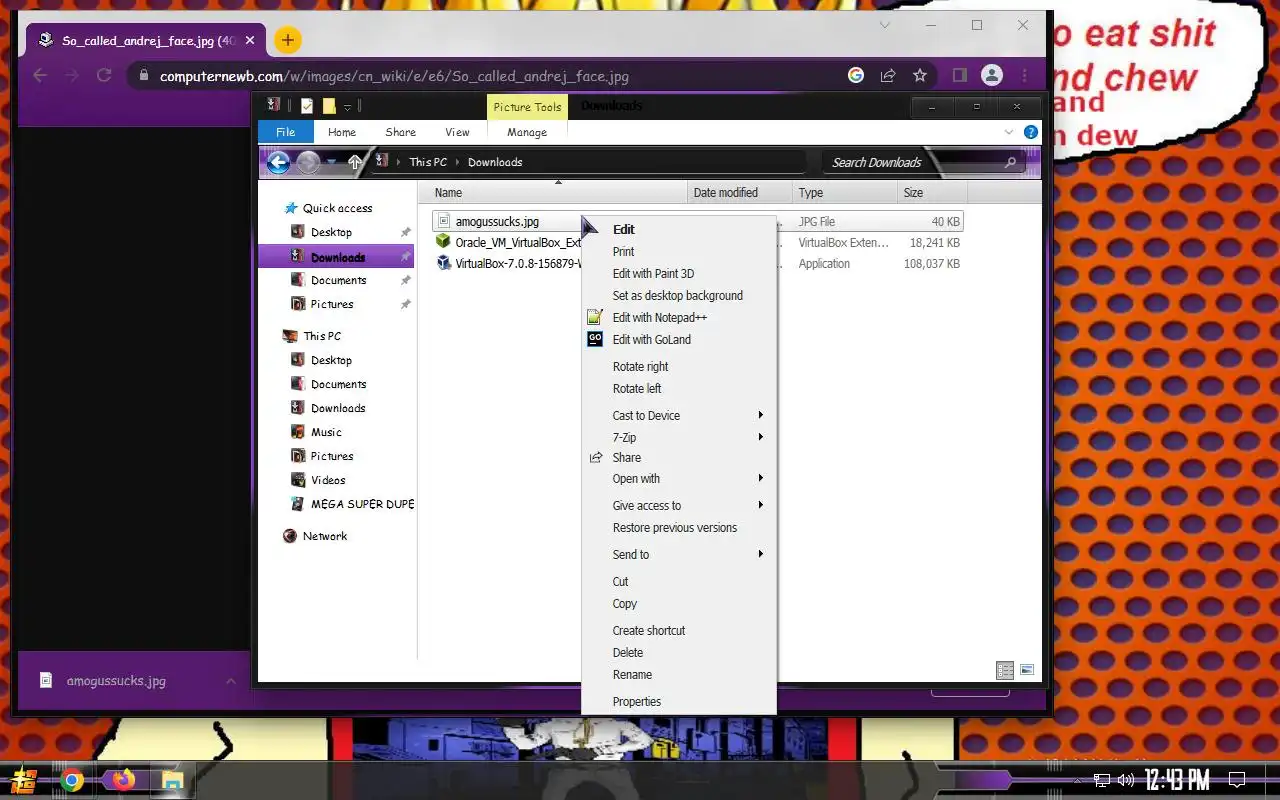1280x800 pixels.
Task: Open network status in system tray
Action: pos(1101,780)
